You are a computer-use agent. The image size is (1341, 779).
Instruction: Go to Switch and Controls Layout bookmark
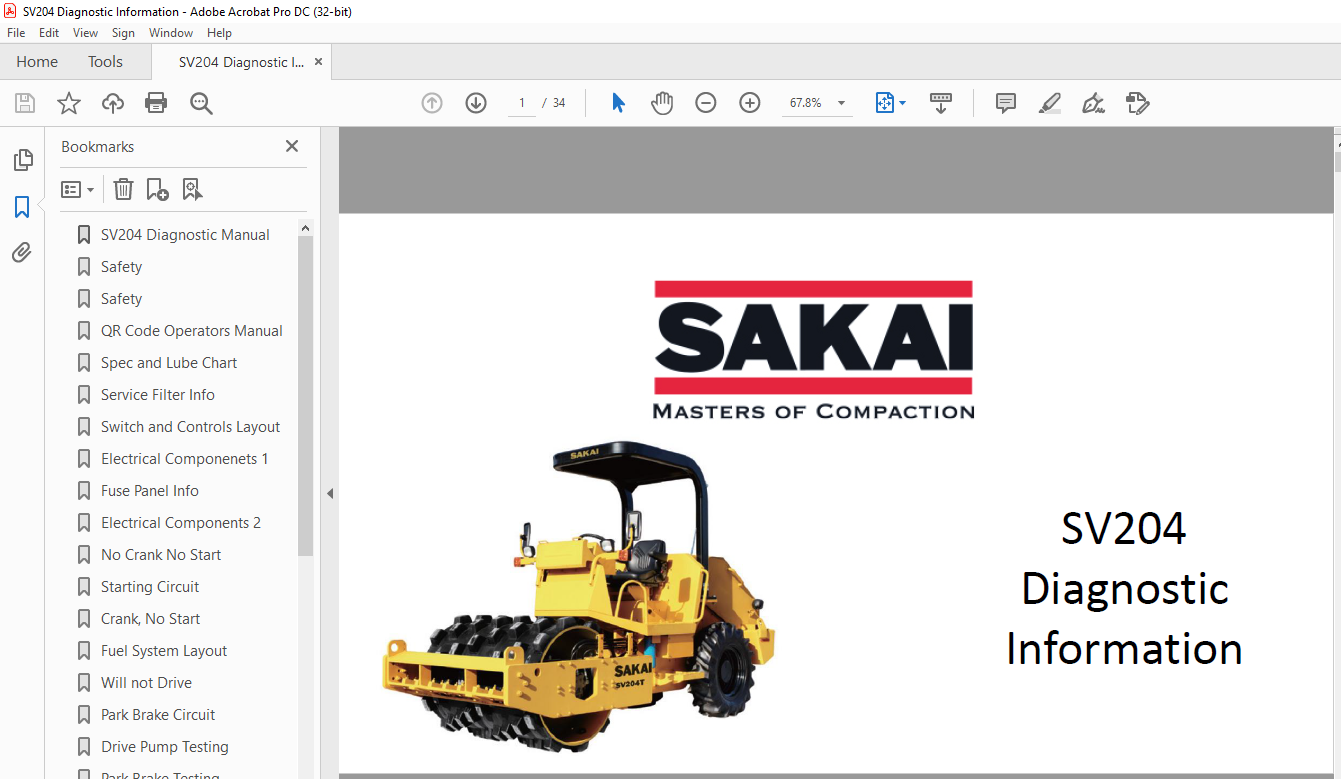click(190, 427)
